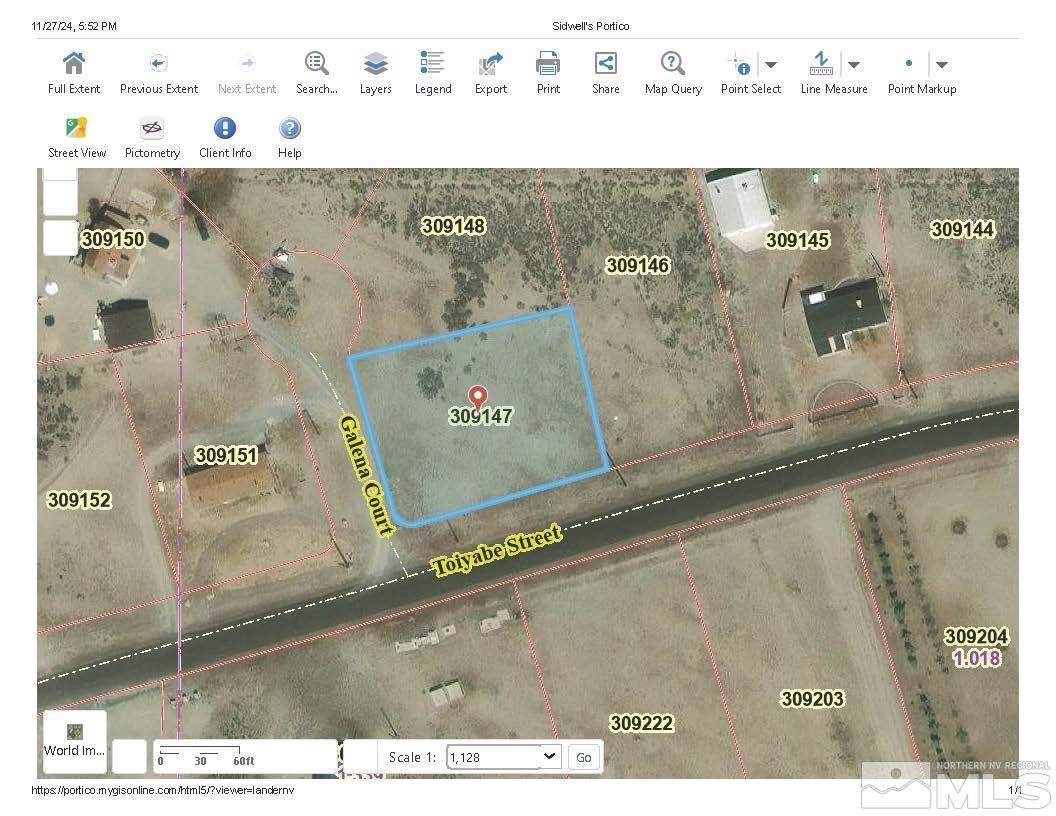The height and width of the screenshot is (816, 1056).
Task: Show the map Legend
Action: [433, 65]
